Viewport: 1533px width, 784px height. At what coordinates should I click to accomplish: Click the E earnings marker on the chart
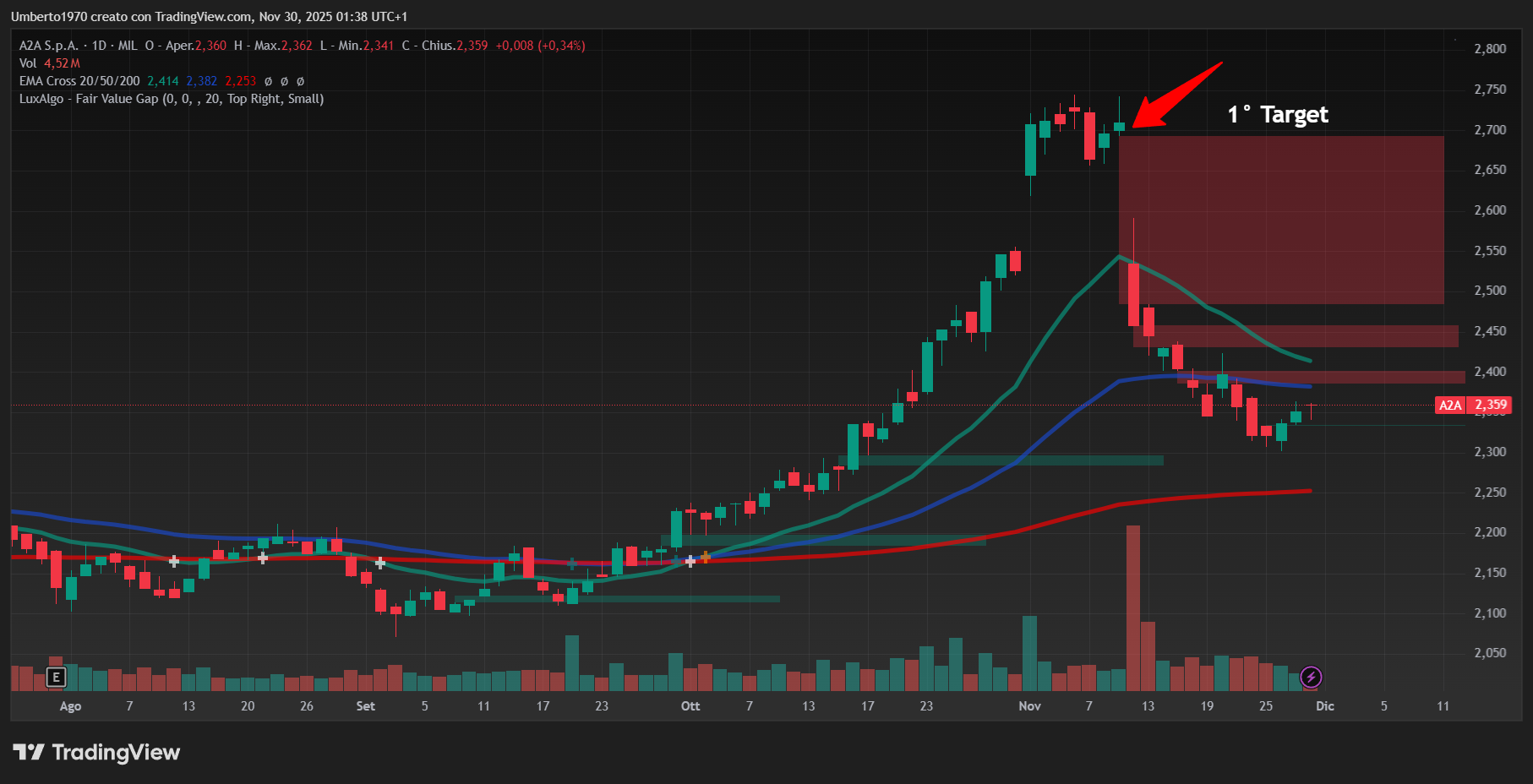coord(56,677)
